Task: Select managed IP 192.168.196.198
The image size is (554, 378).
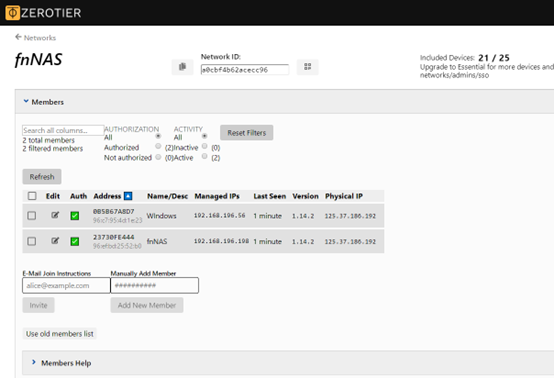Action: 221,241
